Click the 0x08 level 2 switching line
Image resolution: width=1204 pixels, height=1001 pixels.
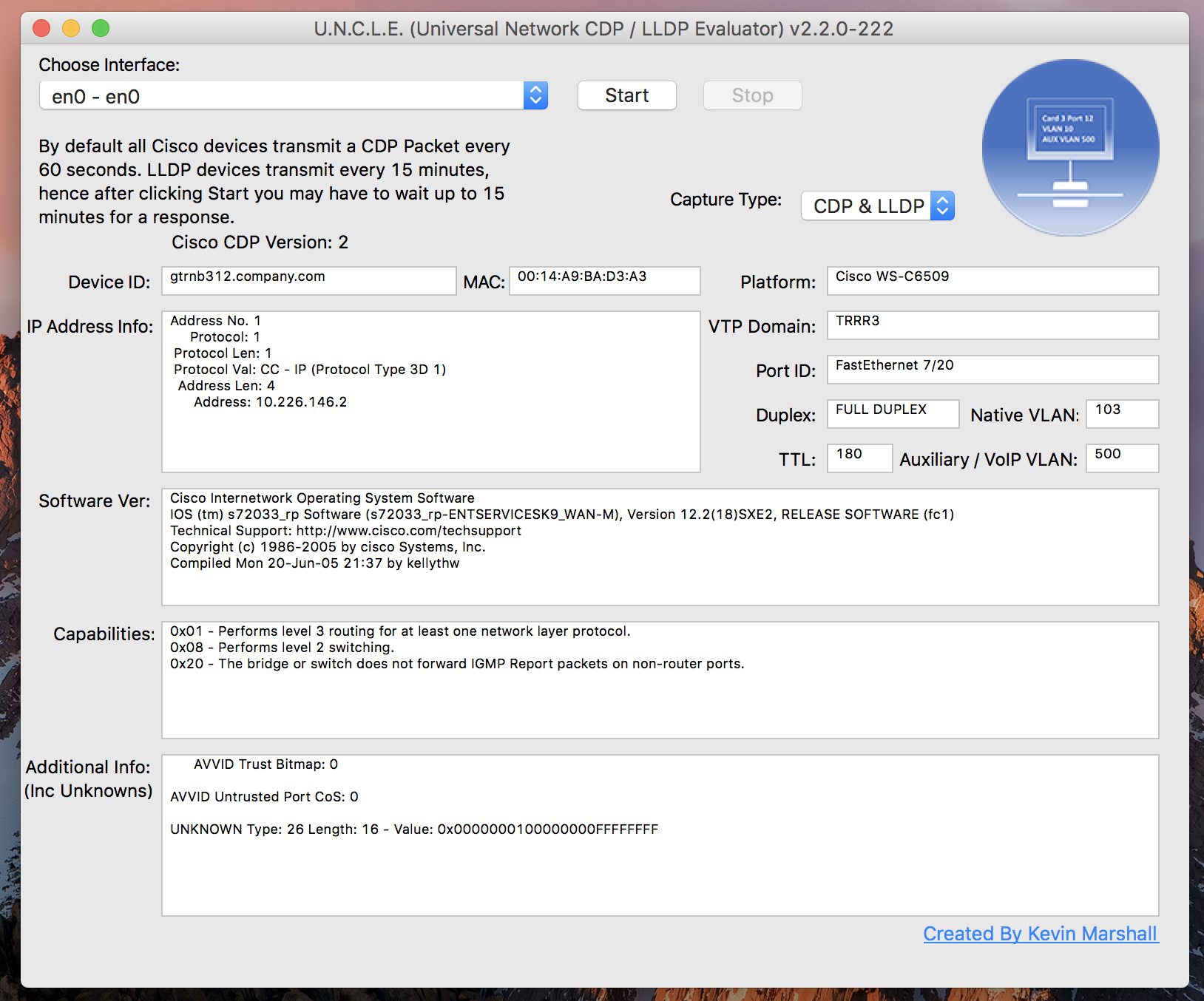(x=282, y=648)
